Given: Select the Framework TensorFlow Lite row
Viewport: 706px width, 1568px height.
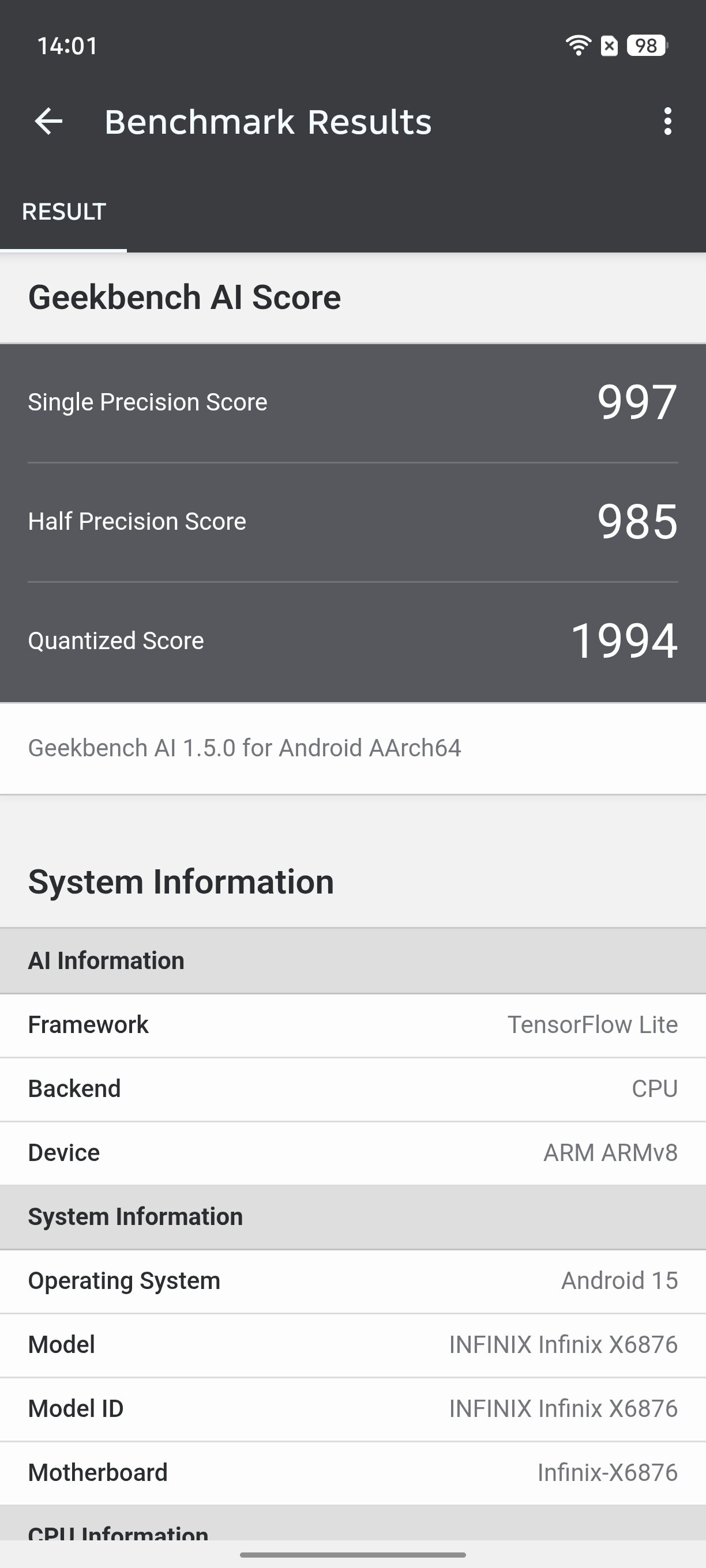Looking at the screenshot, I should pos(352,1025).
